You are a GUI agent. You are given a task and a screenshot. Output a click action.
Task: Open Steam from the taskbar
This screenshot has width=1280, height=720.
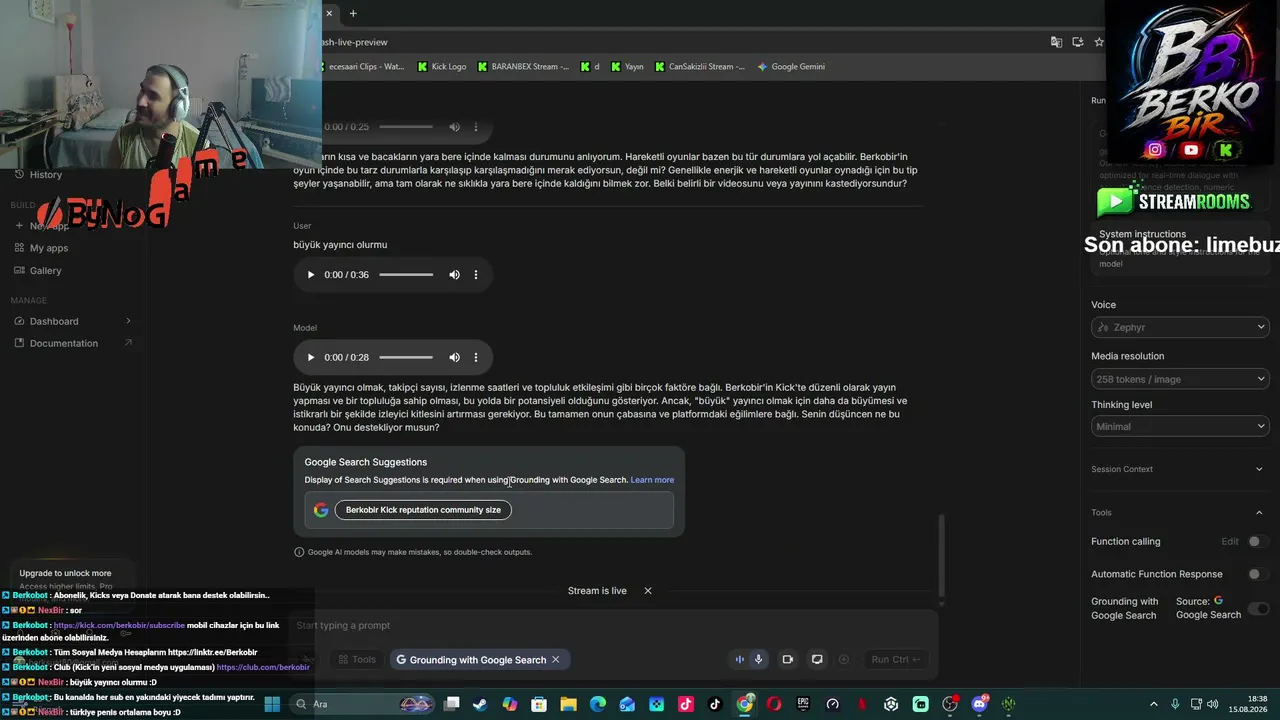(x=481, y=704)
